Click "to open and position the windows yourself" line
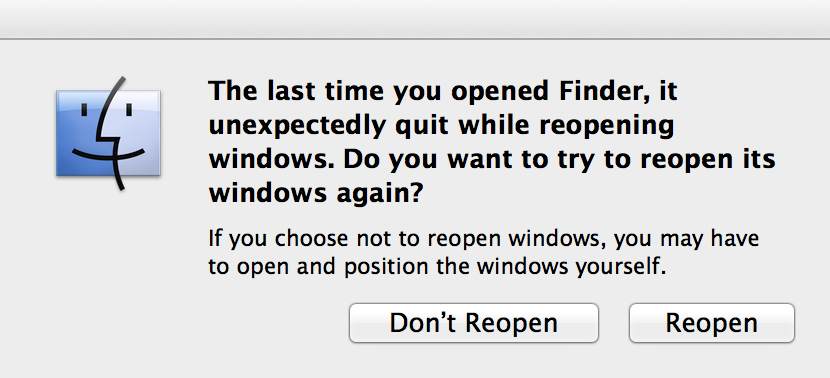 pyautogui.click(x=437, y=266)
